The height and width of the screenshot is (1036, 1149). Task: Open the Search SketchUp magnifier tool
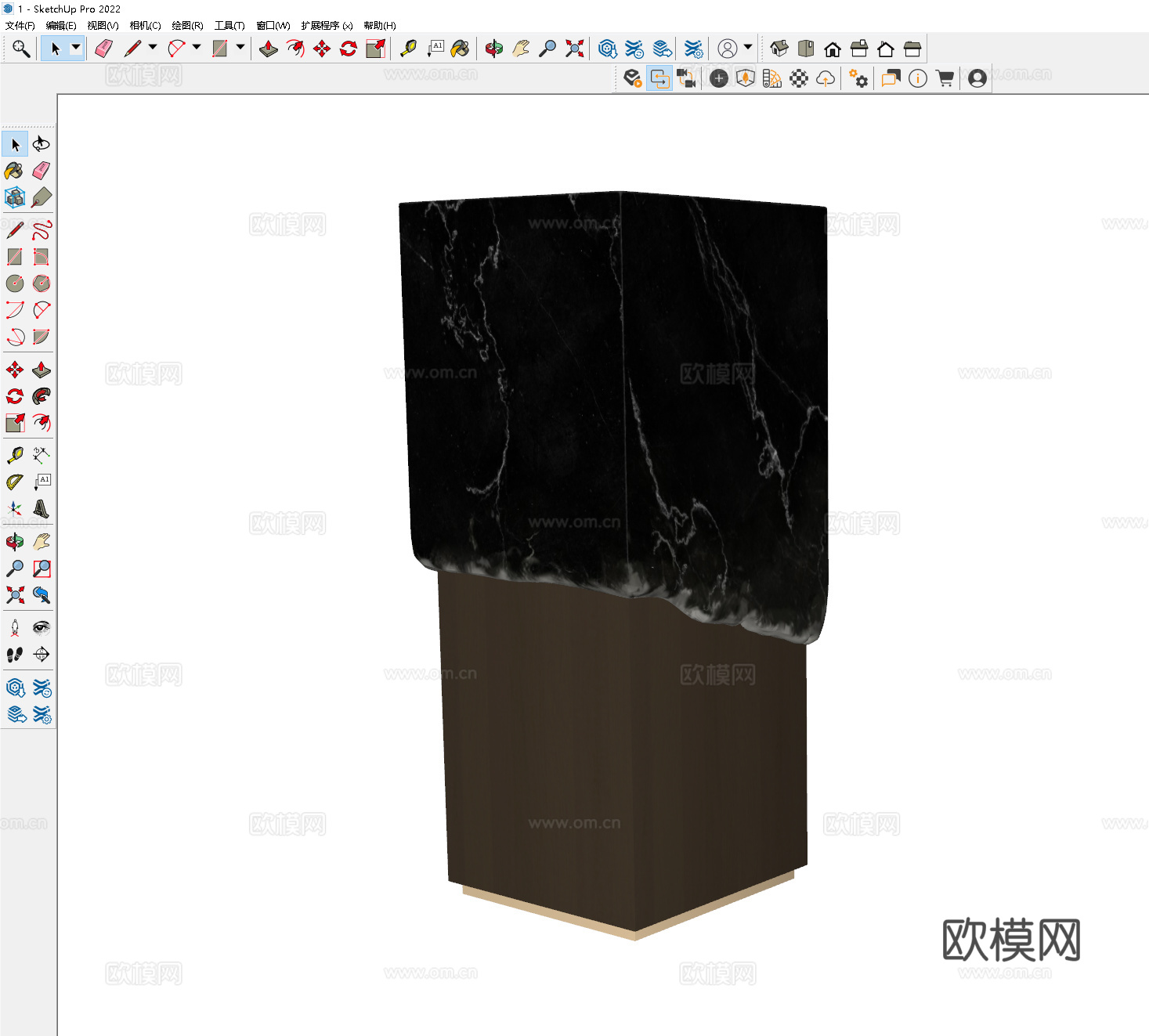pos(21,49)
